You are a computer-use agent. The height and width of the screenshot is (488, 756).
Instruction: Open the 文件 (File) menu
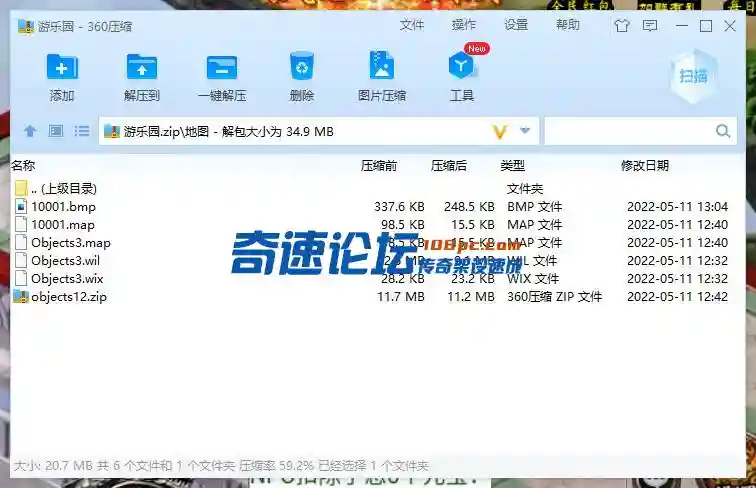[412, 25]
